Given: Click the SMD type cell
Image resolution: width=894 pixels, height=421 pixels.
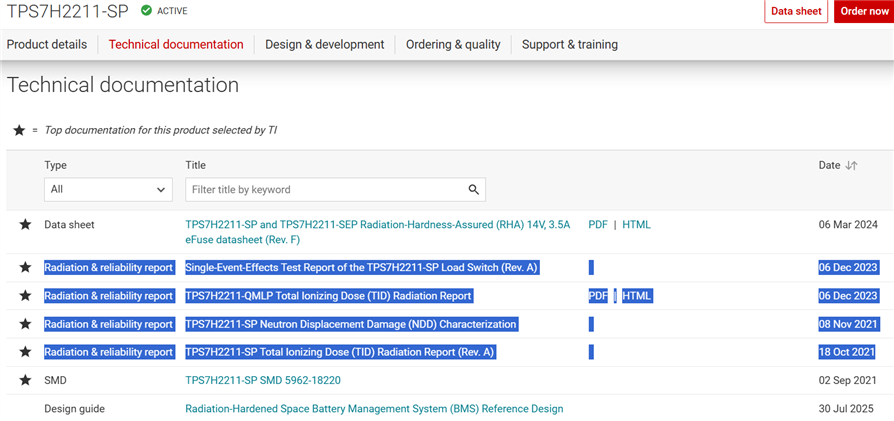Looking at the screenshot, I should (55, 380).
